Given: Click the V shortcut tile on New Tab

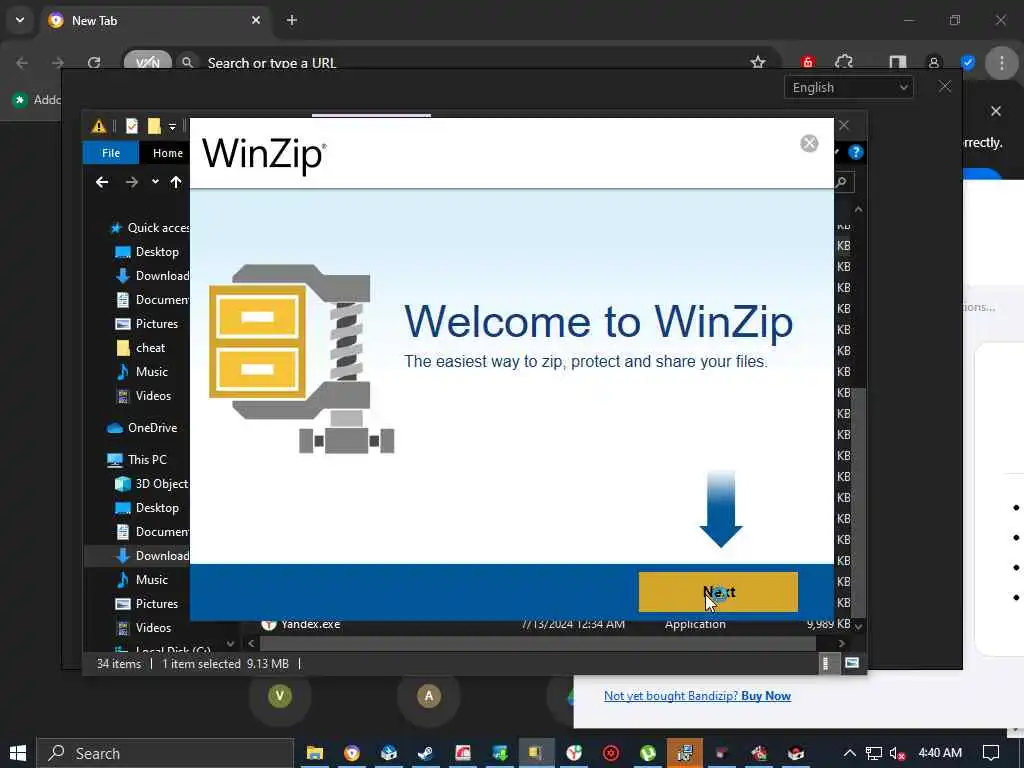Looking at the screenshot, I should [x=280, y=696].
